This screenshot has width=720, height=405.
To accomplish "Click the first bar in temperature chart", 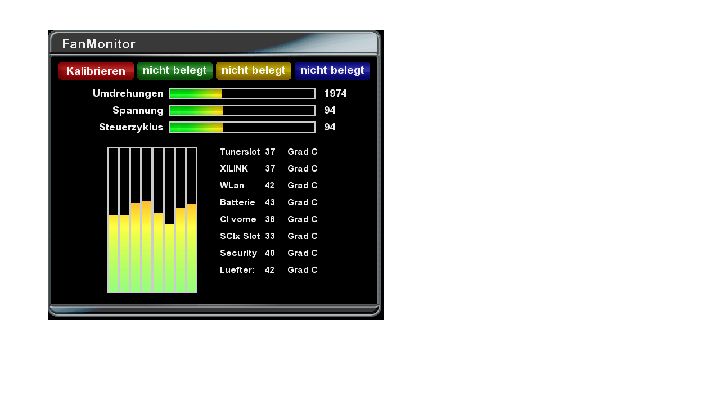I will tap(113, 252).
